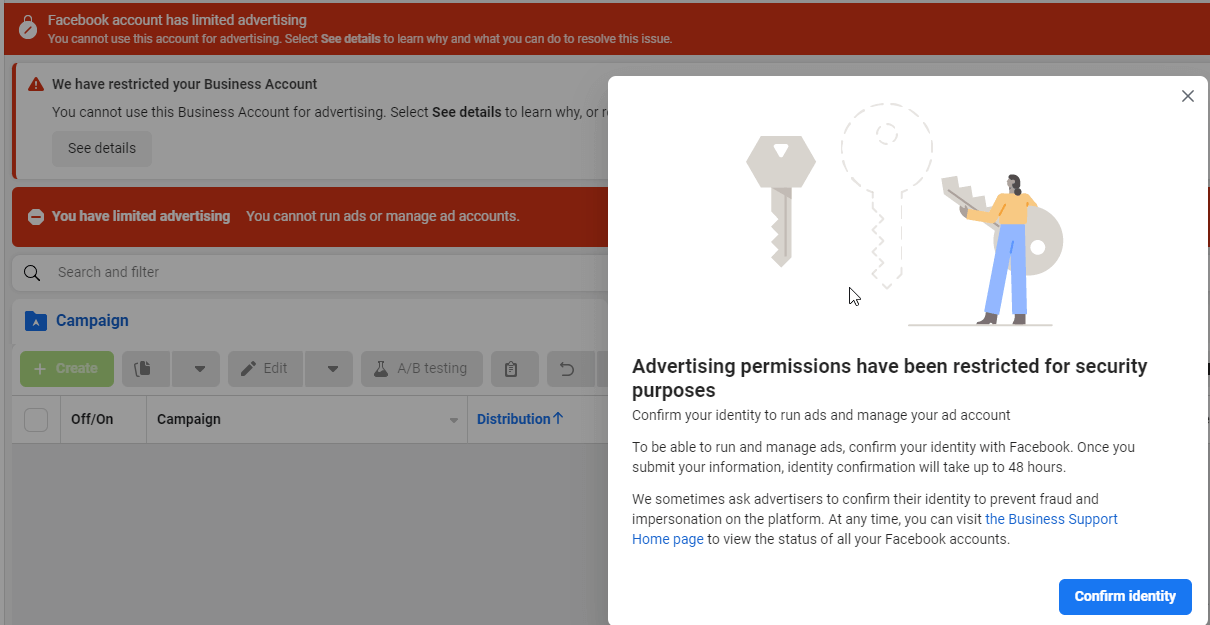The image size is (1210, 625).
Task: Click the blue Campaign tab icon
Action: [37, 320]
